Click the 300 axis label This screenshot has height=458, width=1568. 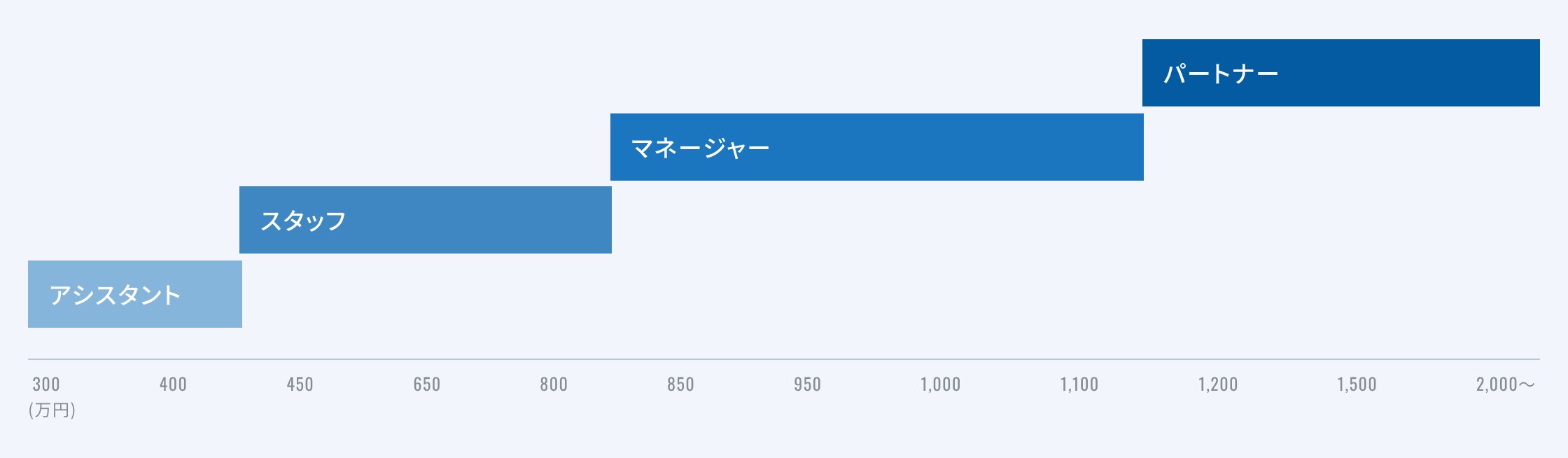click(46, 384)
